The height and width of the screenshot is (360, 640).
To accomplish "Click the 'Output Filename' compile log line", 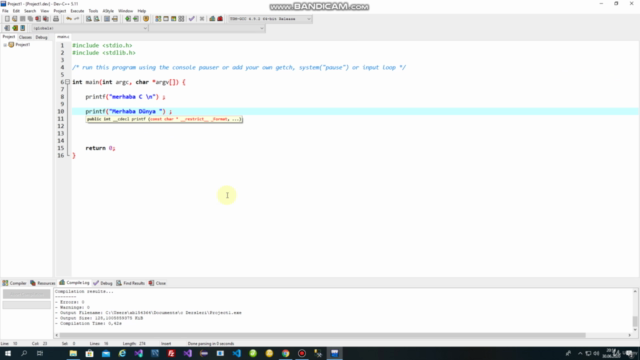I will 149,313.
